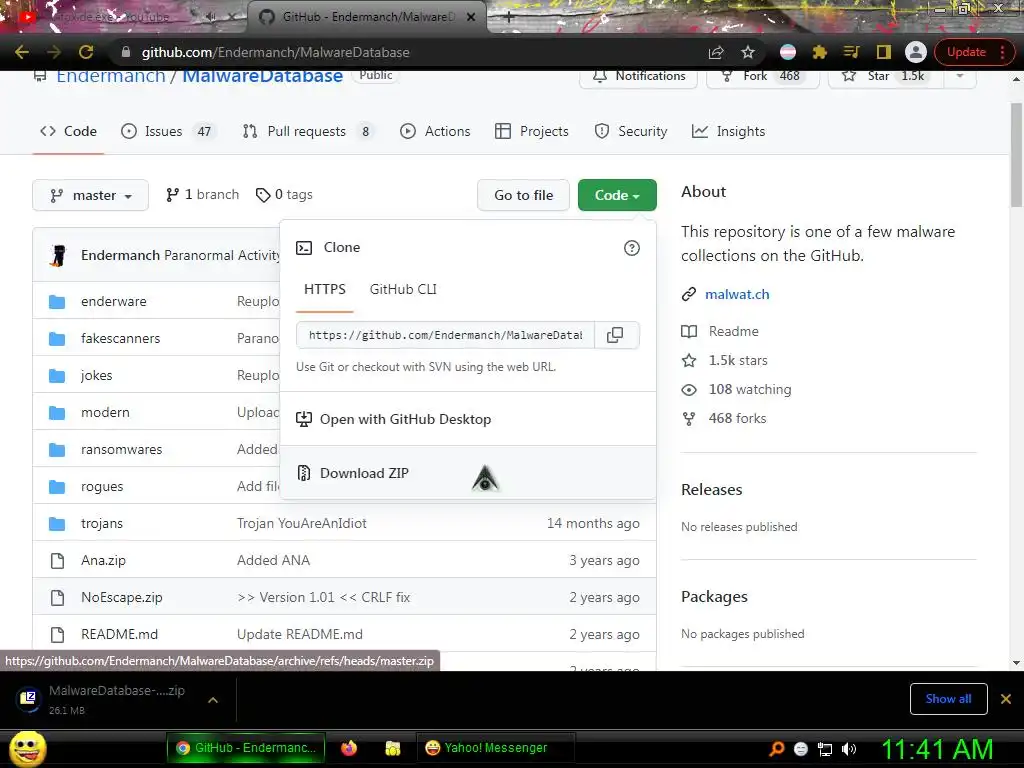Open the Pull requests tab
The height and width of the screenshot is (768, 1024).
click(308, 131)
